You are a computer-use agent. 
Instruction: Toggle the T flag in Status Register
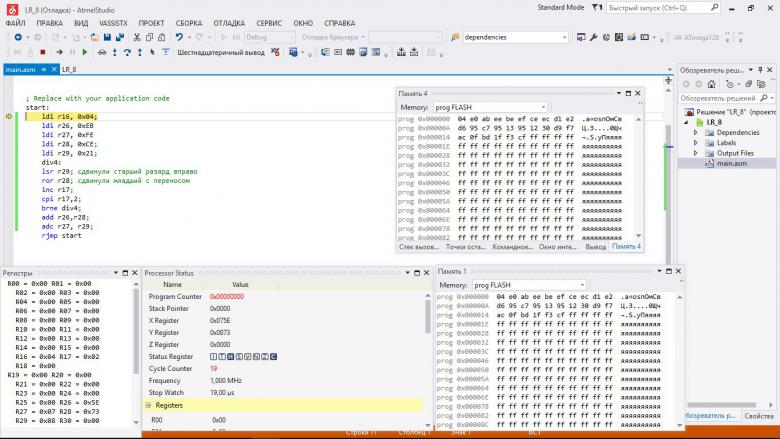point(222,356)
